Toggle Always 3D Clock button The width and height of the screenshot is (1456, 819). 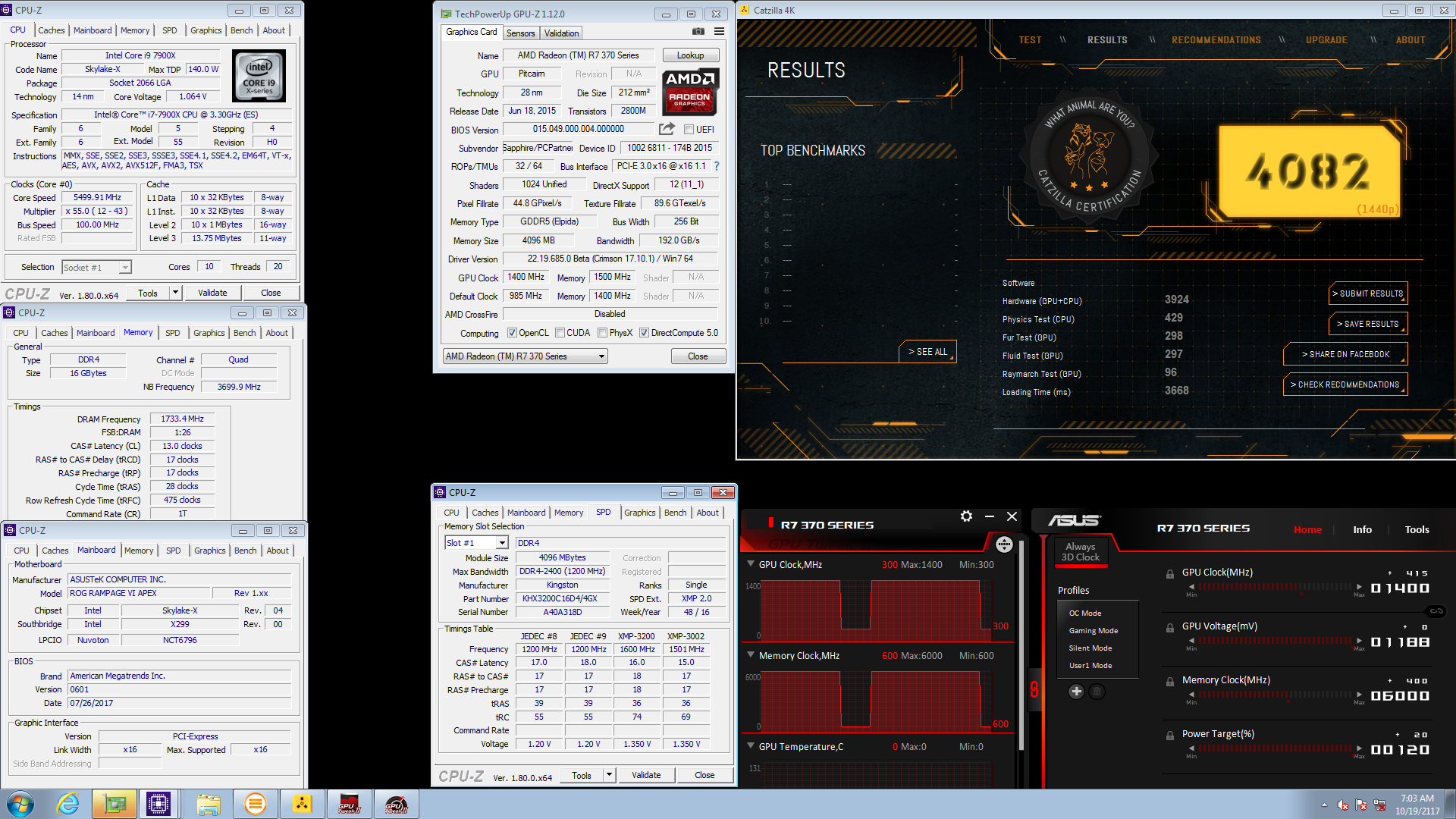click(x=1081, y=551)
